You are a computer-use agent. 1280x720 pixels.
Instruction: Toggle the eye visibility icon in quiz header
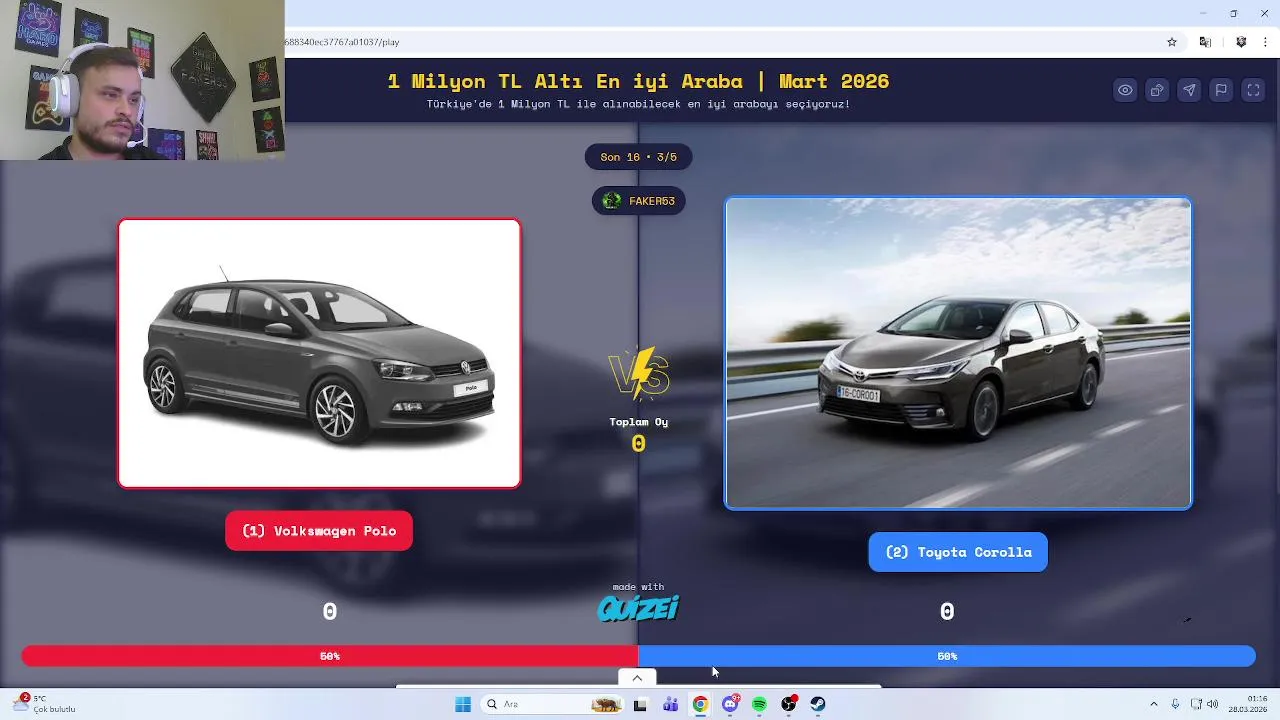pos(1125,90)
